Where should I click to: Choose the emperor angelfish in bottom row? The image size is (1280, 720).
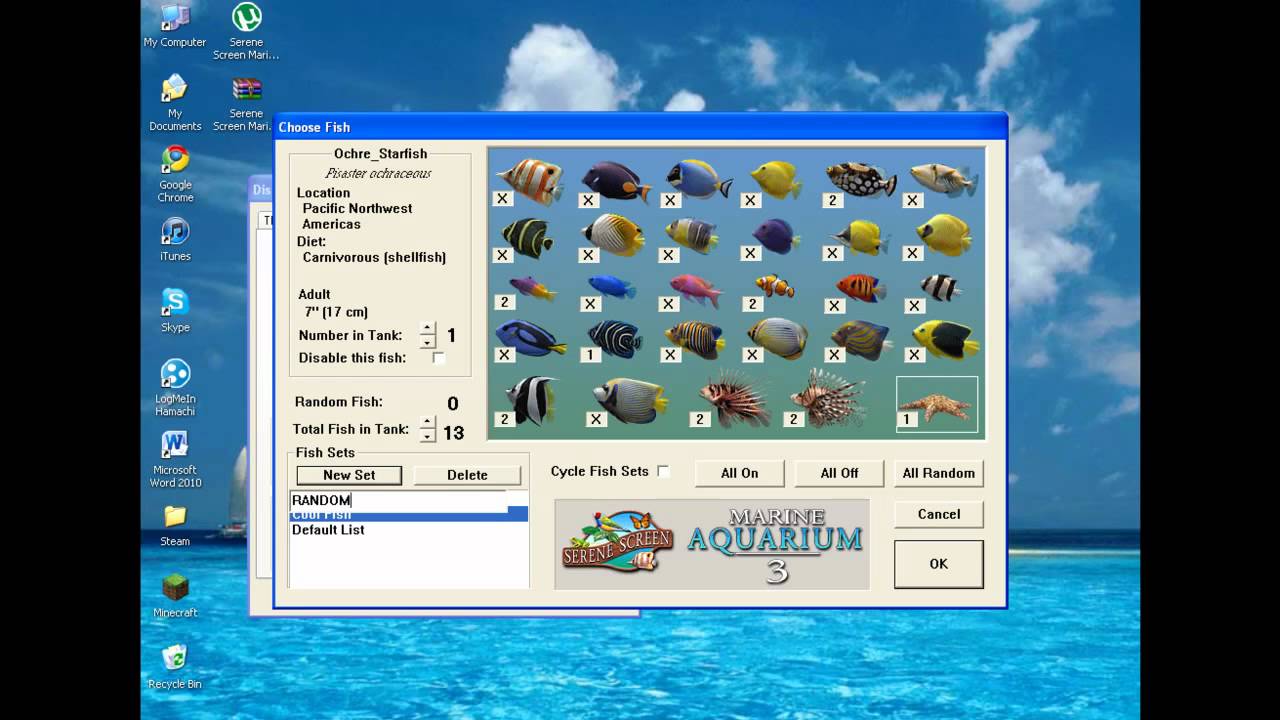(630, 399)
